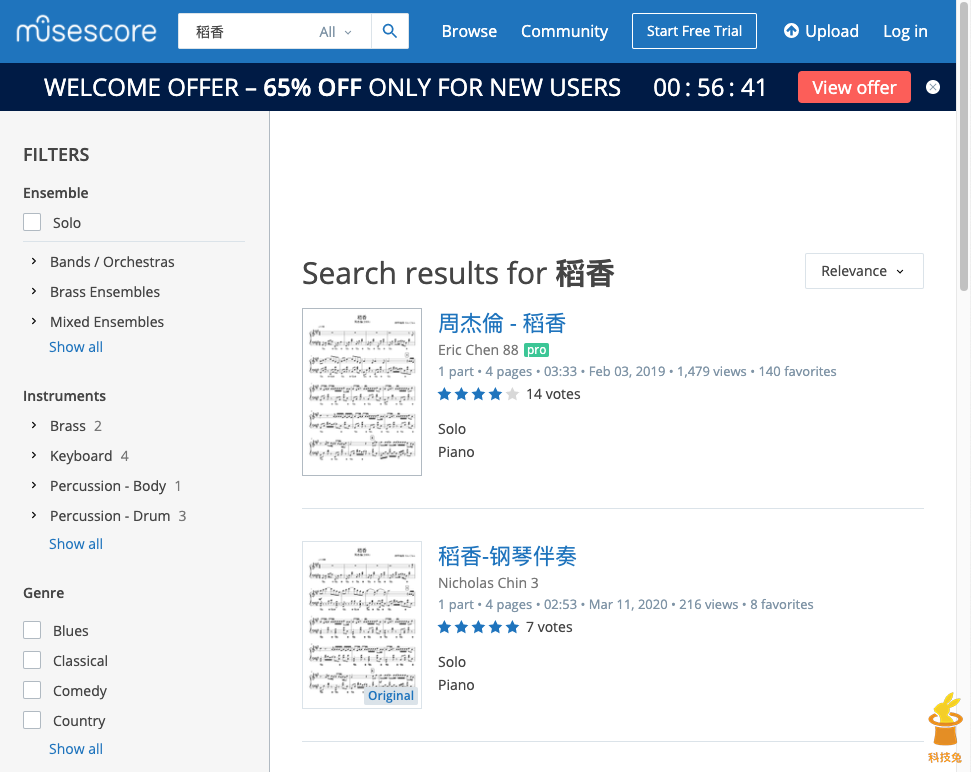971x772 pixels.
Task: Expand Percussion - Body group
Action: [x=34, y=486]
